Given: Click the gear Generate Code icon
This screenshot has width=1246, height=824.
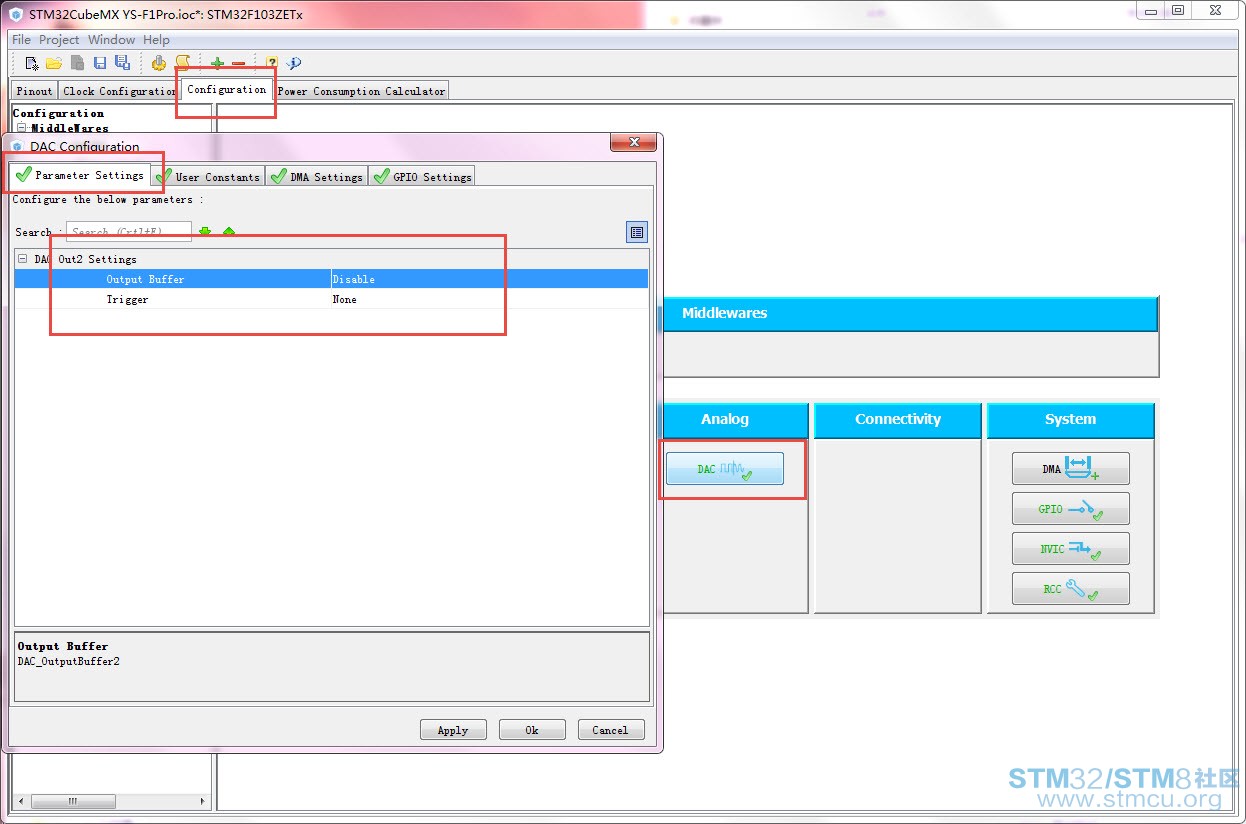Looking at the screenshot, I should tap(159, 63).
